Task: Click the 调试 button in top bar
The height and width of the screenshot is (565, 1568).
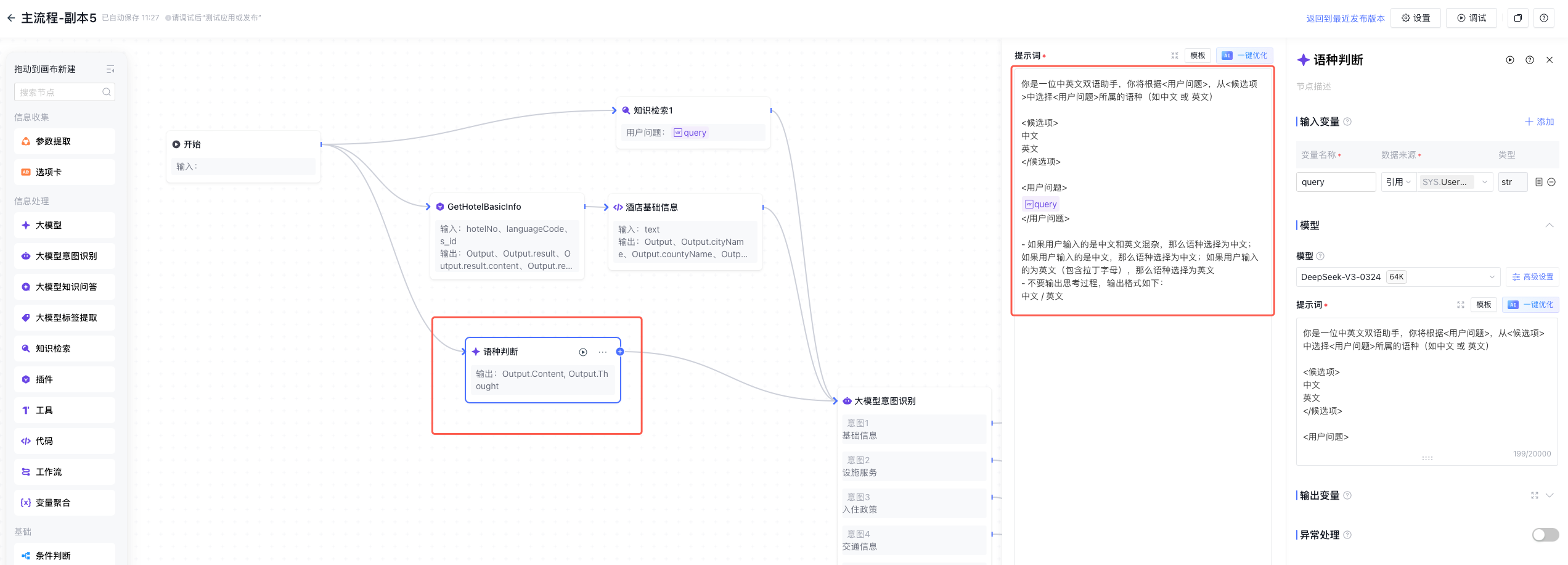Action: (1471, 18)
